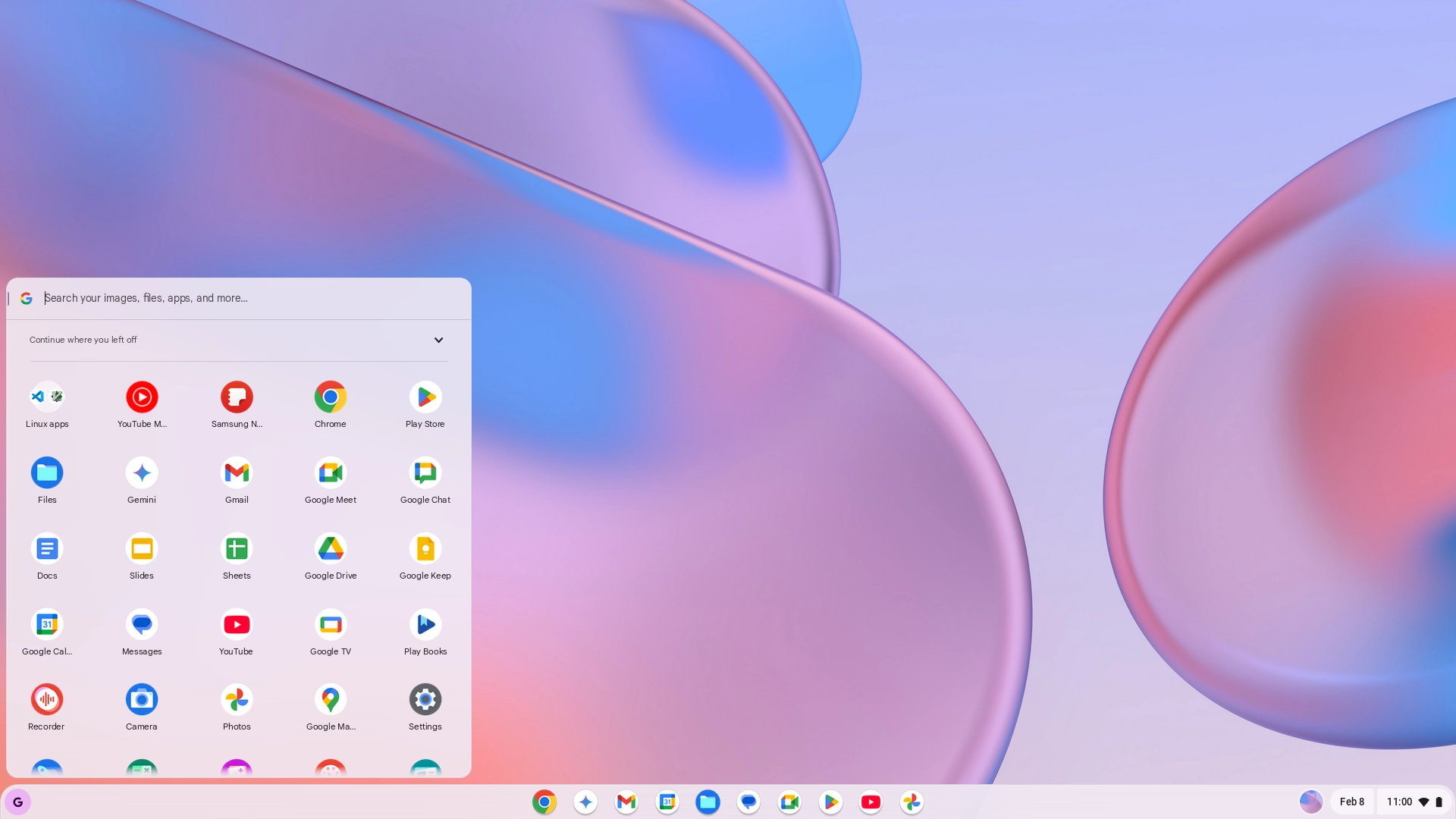Launch the Camera app

point(142,700)
